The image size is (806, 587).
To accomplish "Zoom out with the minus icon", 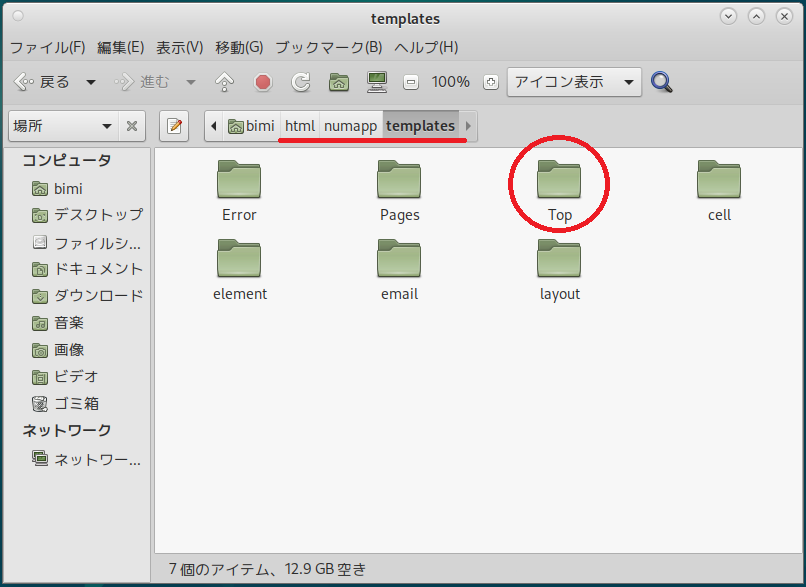I will point(410,82).
